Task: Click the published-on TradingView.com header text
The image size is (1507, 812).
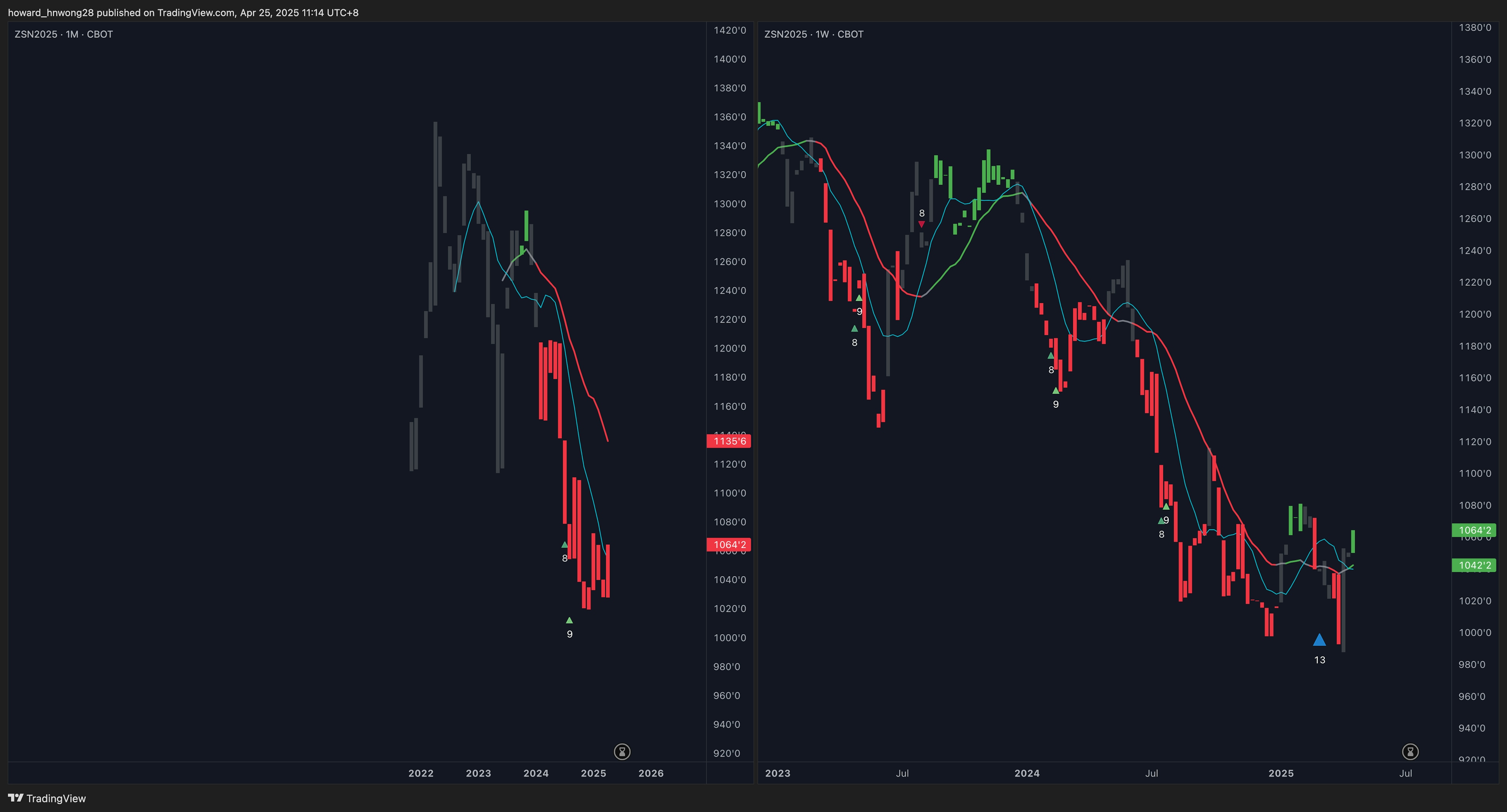Action: (183, 12)
